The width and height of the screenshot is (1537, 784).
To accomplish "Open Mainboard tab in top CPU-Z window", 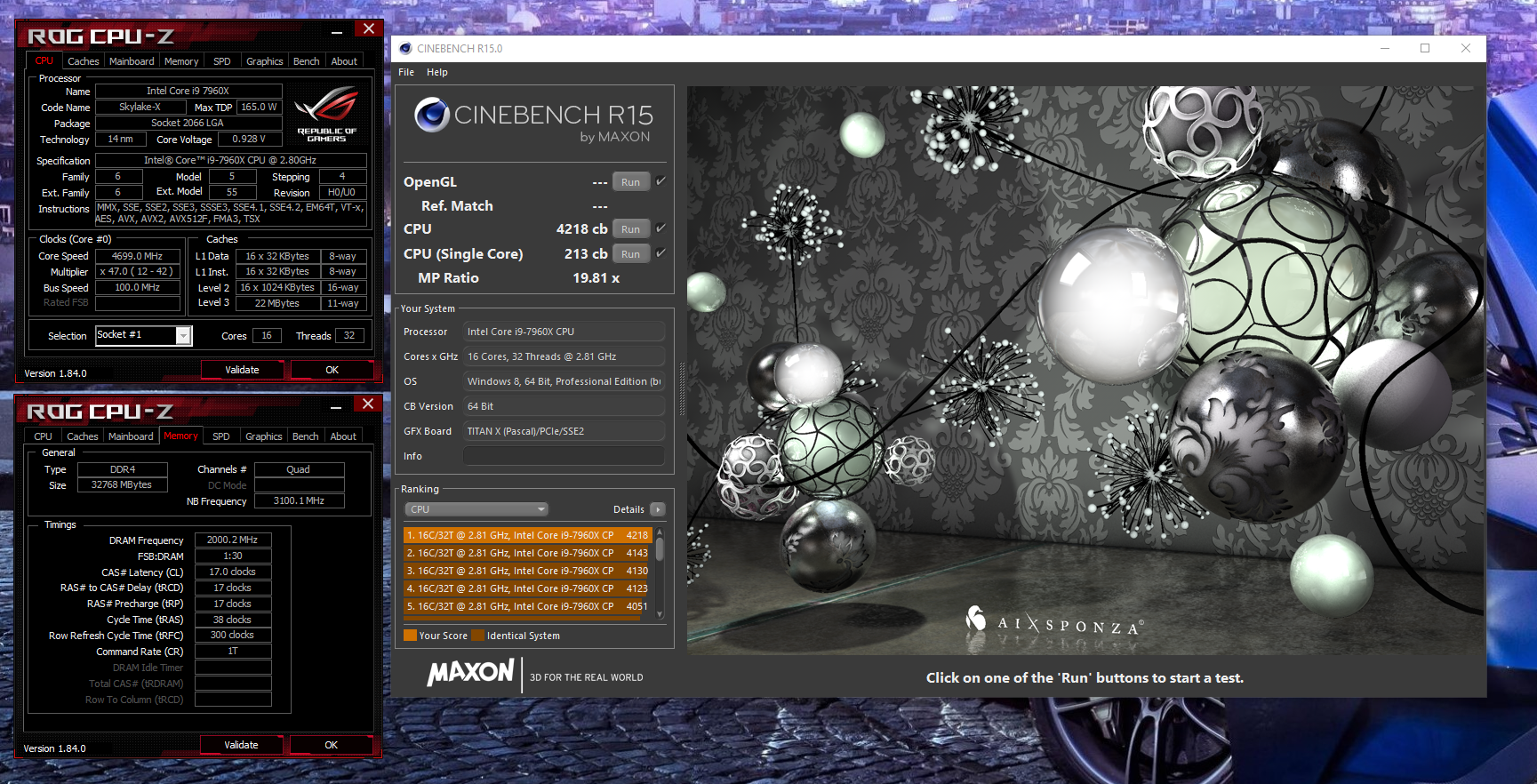I will 132,61.
